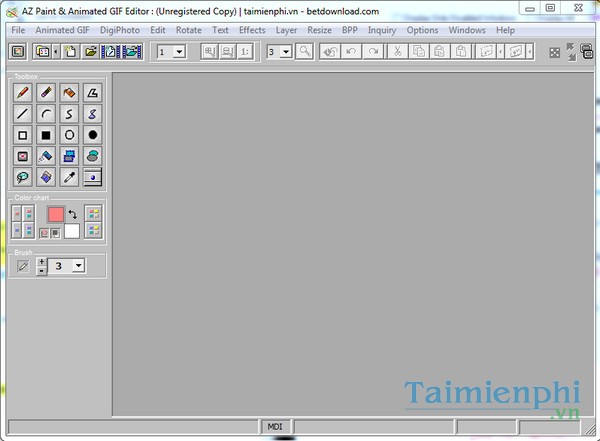Click the pink foreground color swatch
This screenshot has width=600, height=441.
pos(56,215)
